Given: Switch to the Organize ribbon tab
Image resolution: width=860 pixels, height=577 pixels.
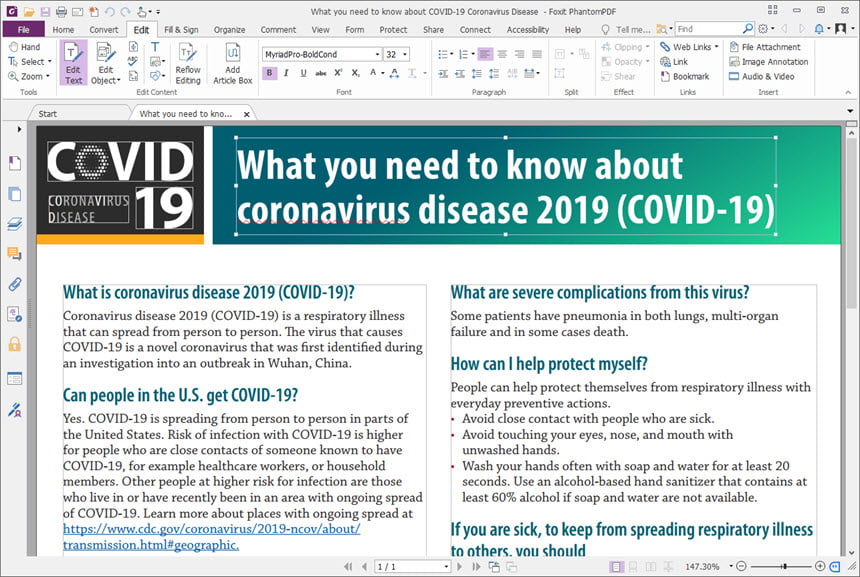Looking at the screenshot, I should tap(229, 30).
